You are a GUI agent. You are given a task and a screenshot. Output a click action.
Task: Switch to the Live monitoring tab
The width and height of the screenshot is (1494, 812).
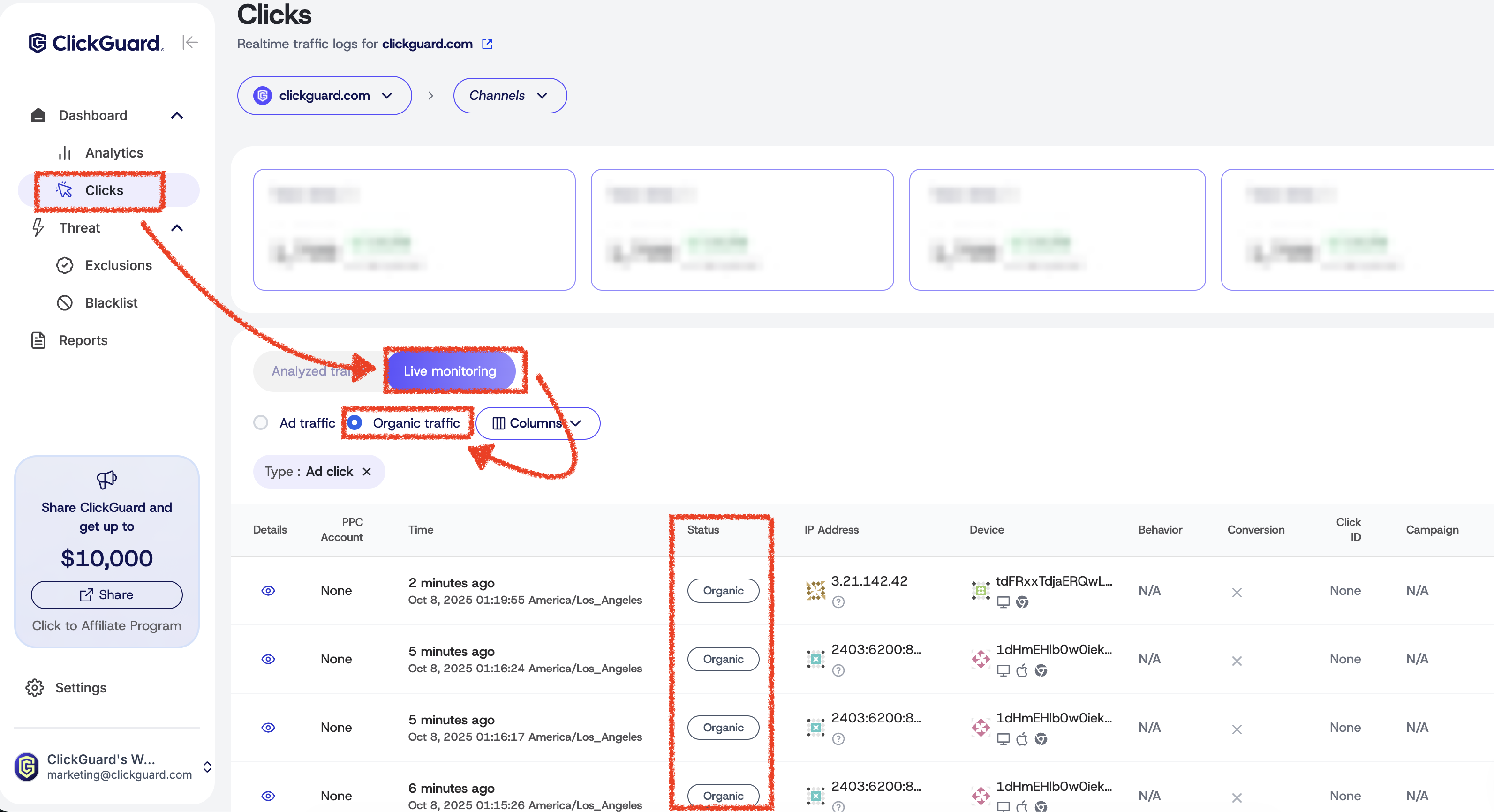(450, 371)
